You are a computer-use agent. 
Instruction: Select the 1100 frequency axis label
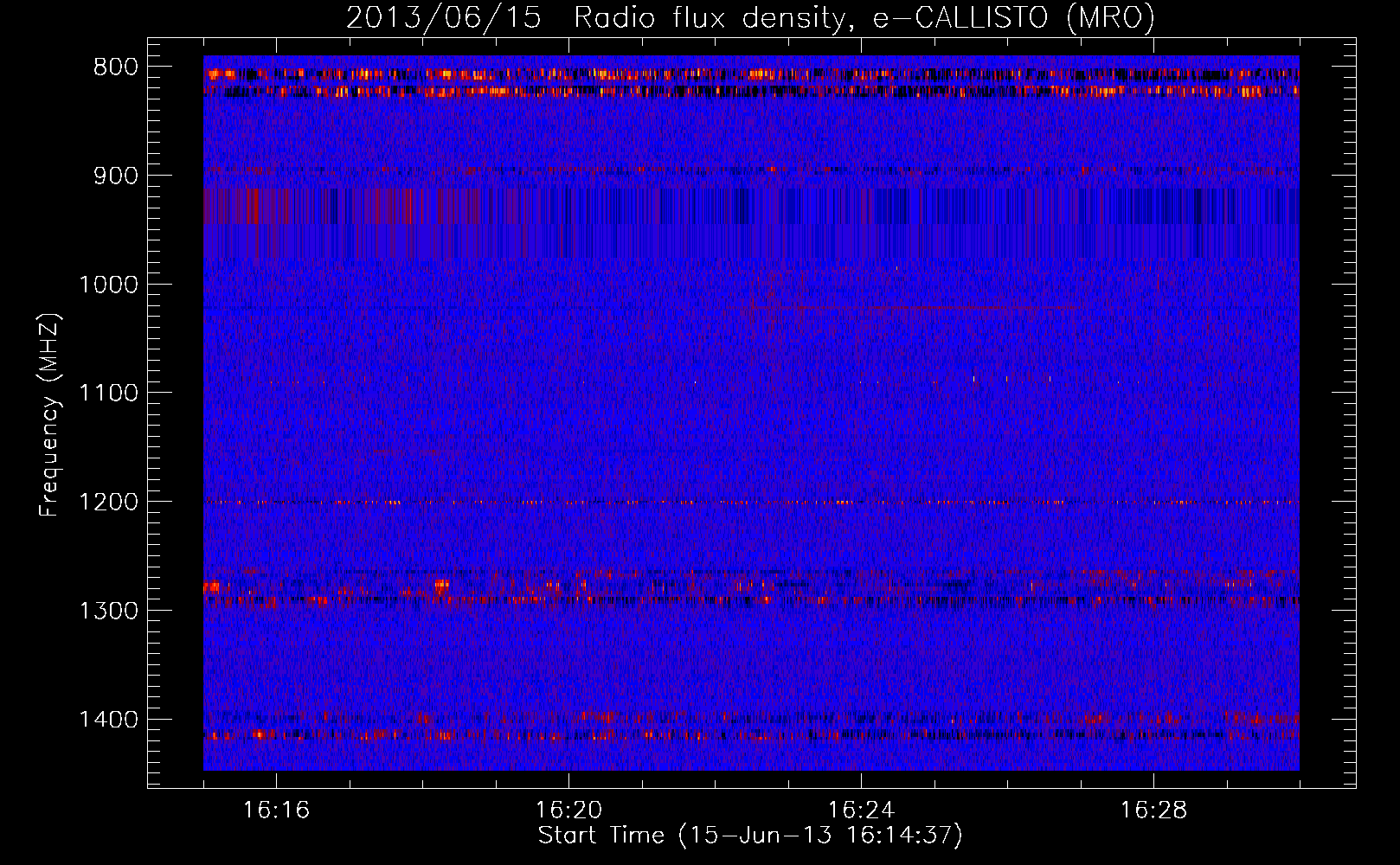[x=108, y=394]
